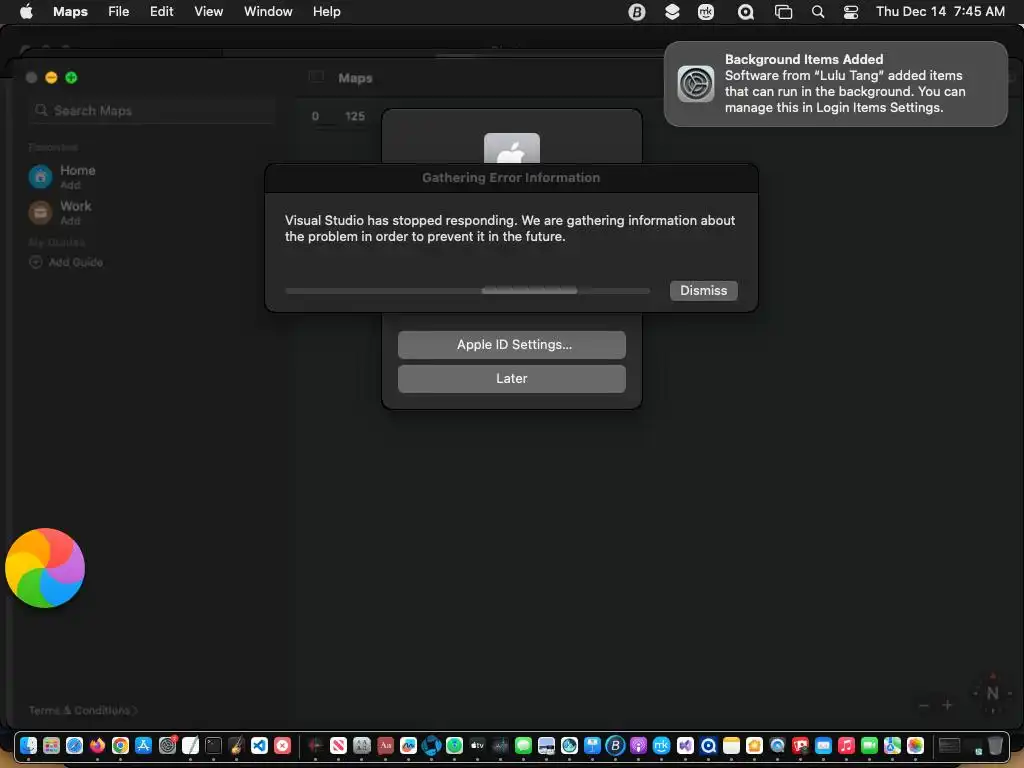Image resolution: width=1024 pixels, height=768 pixels.
Task: Open Finder from the Dock
Action: pyautogui.click(x=28, y=745)
